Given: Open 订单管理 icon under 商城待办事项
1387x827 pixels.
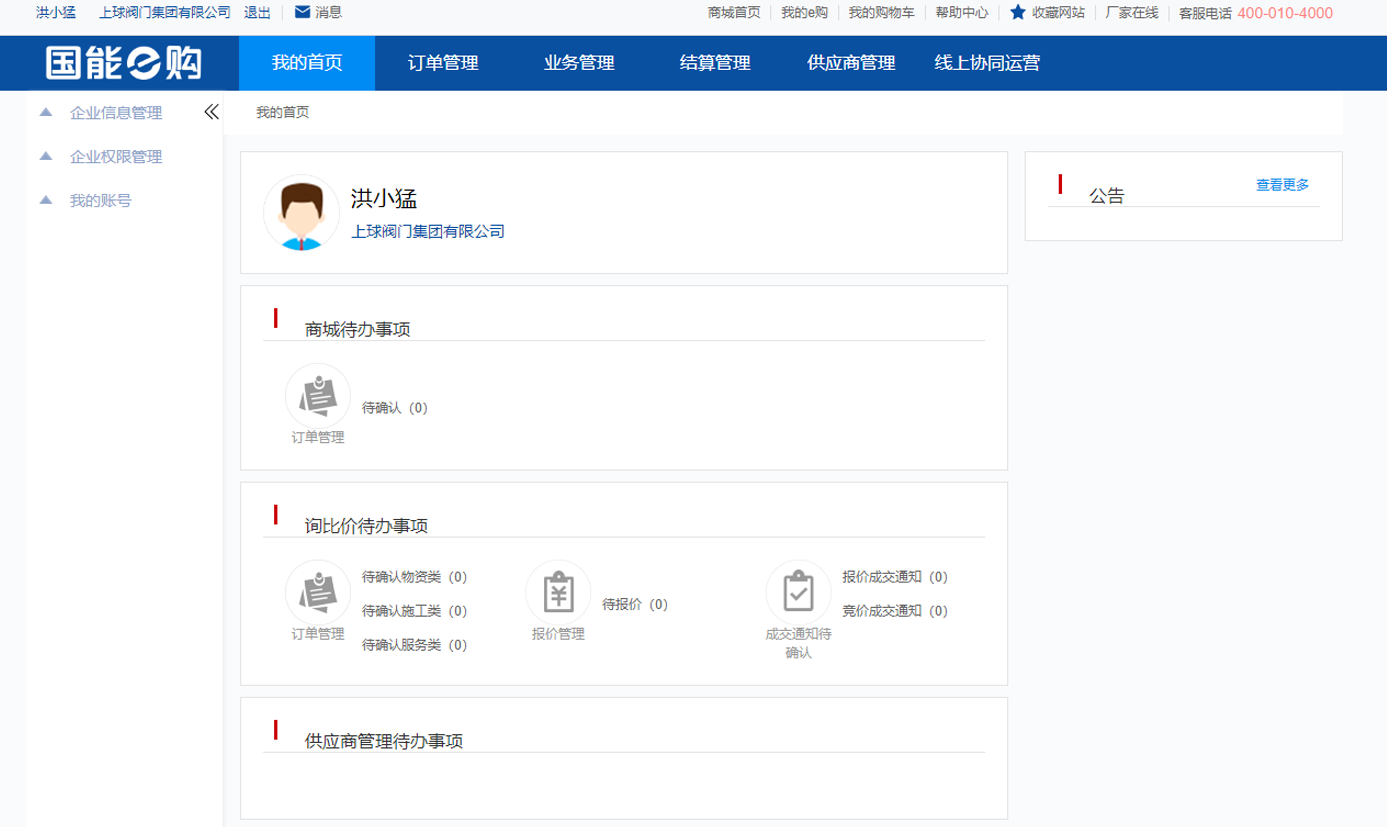Looking at the screenshot, I should click(x=318, y=396).
